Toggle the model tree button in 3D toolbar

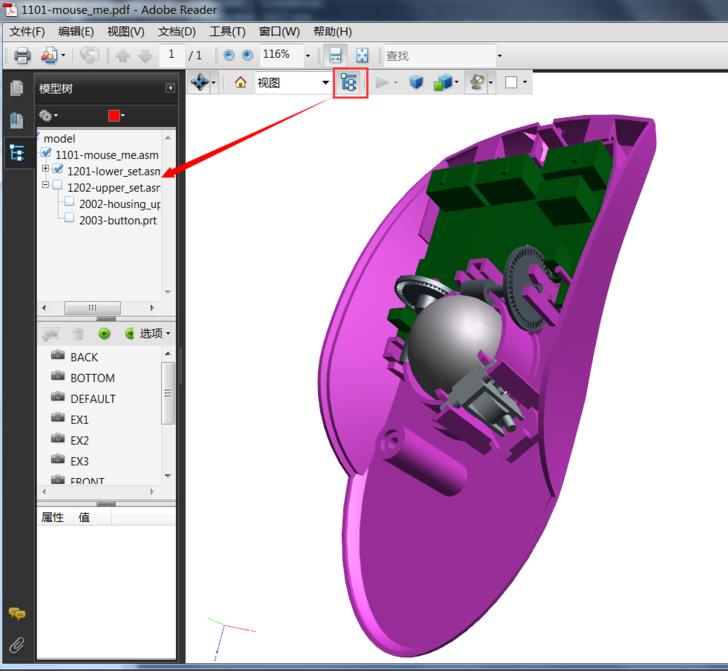(349, 83)
